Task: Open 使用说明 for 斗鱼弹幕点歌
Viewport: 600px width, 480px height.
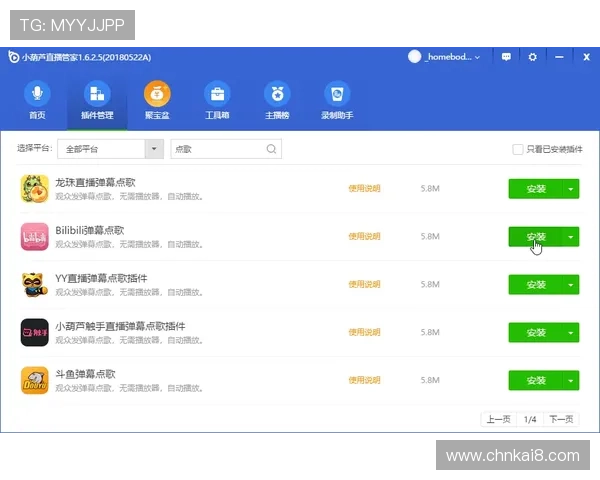Action: pyautogui.click(x=364, y=380)
